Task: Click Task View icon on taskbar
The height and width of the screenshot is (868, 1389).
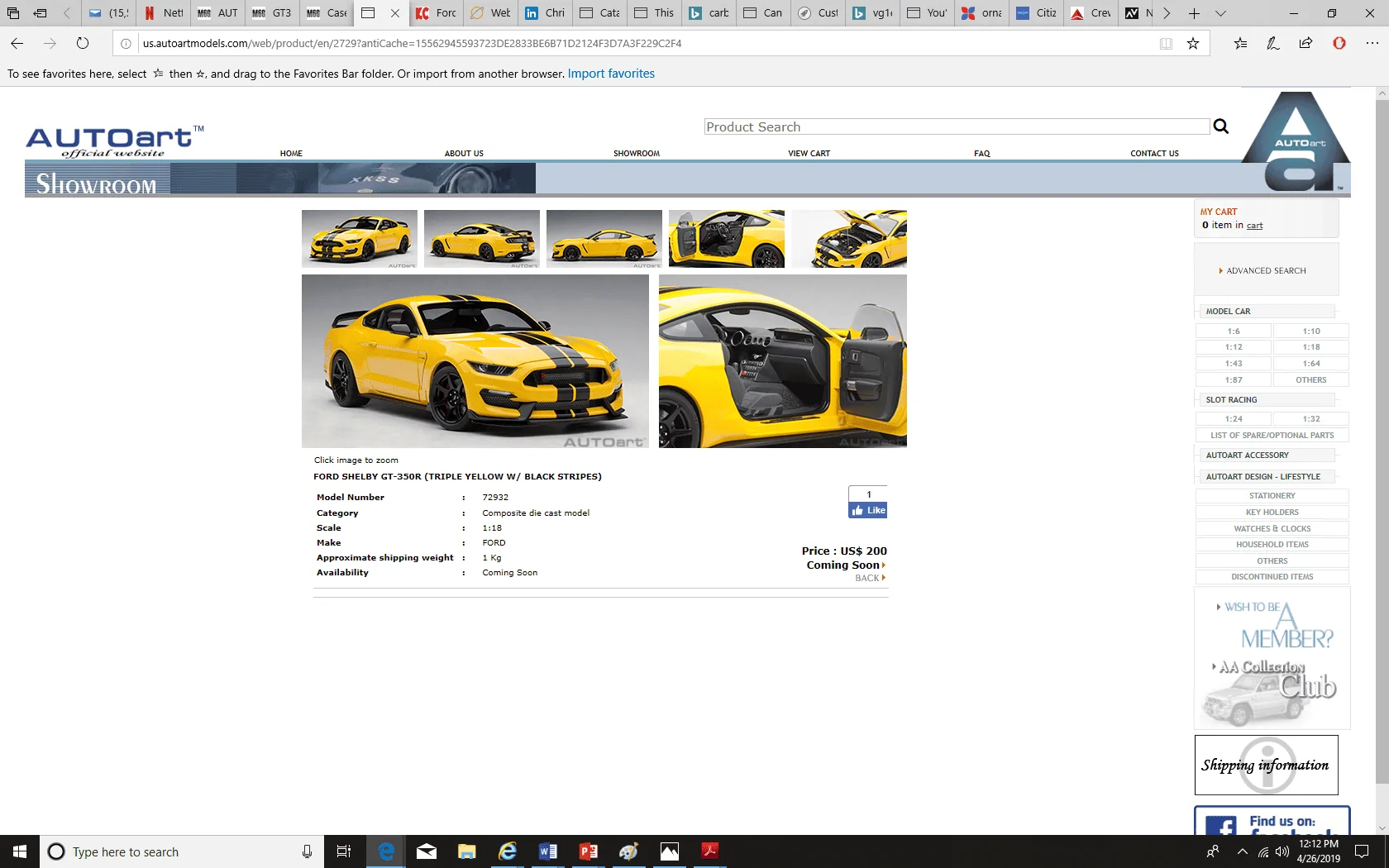Action: tap(344, 851)
